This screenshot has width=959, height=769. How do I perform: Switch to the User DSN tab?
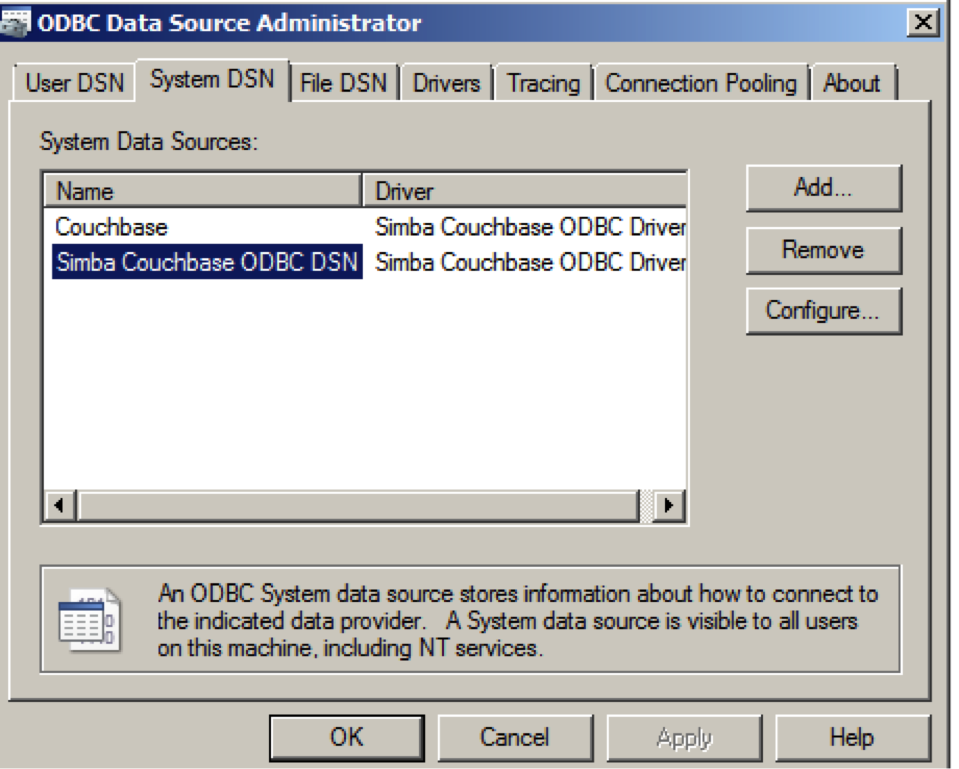point(74,83)
